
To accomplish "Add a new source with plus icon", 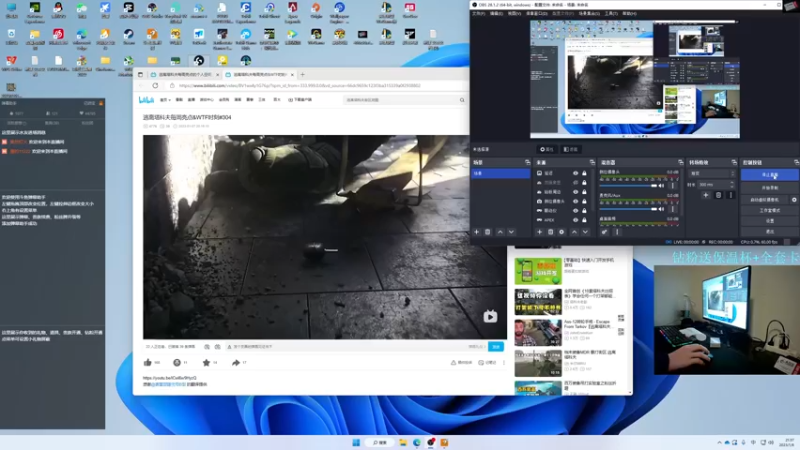I will coord(539,232).
